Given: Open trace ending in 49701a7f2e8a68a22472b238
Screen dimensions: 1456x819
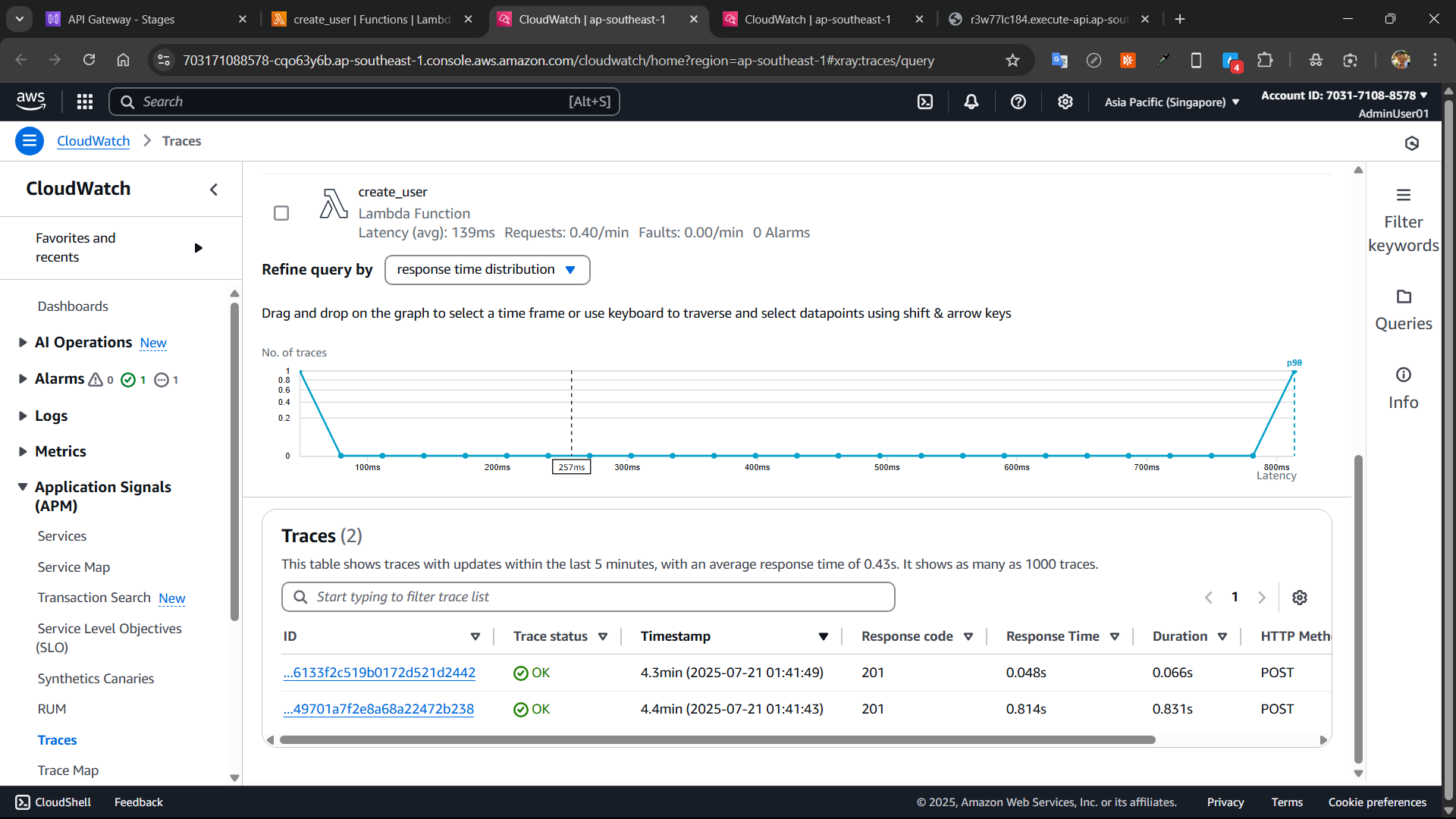Looking at the screenshot, I should (x=378, y=709).
